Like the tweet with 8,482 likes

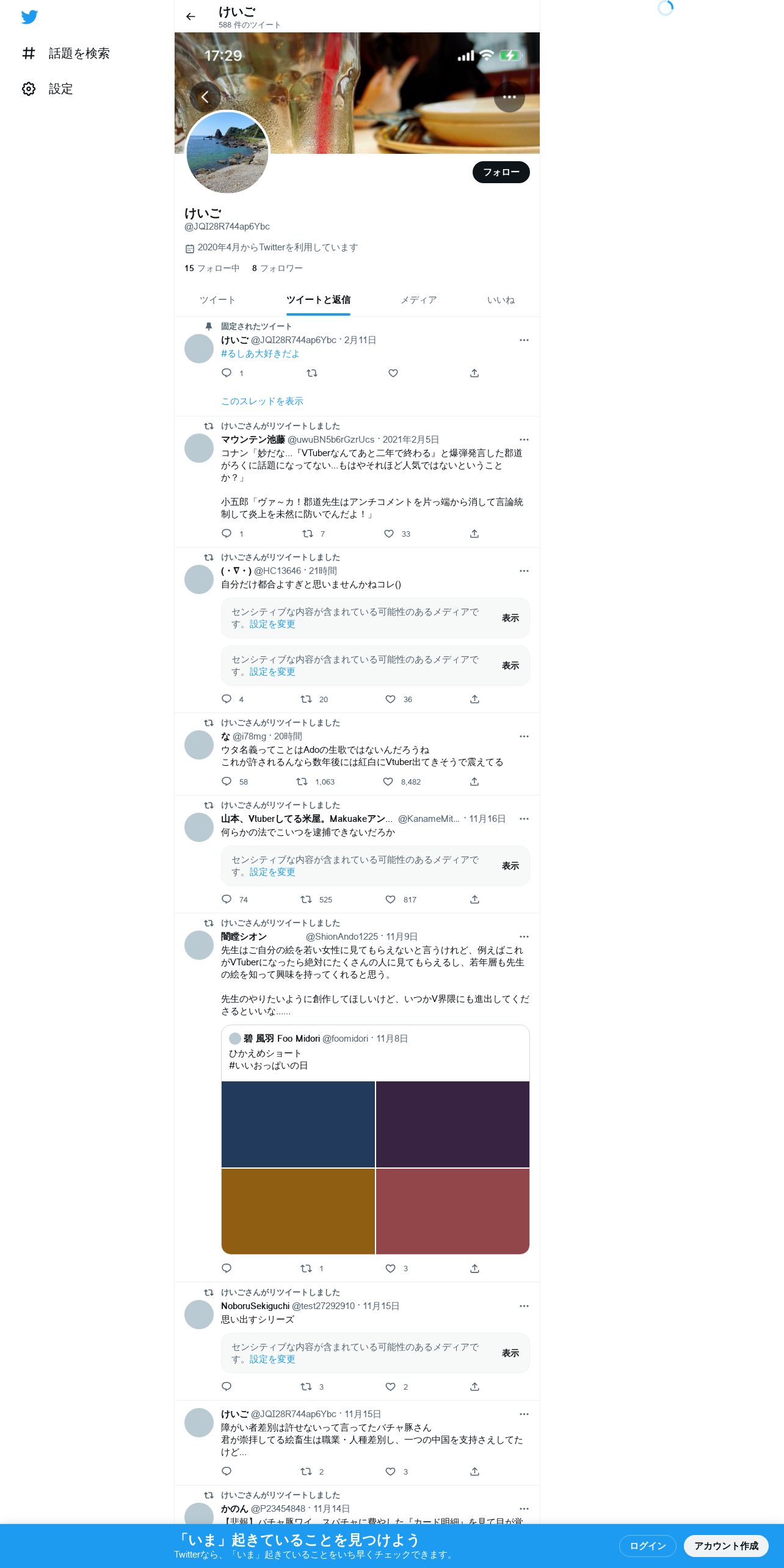coord(388,782)
